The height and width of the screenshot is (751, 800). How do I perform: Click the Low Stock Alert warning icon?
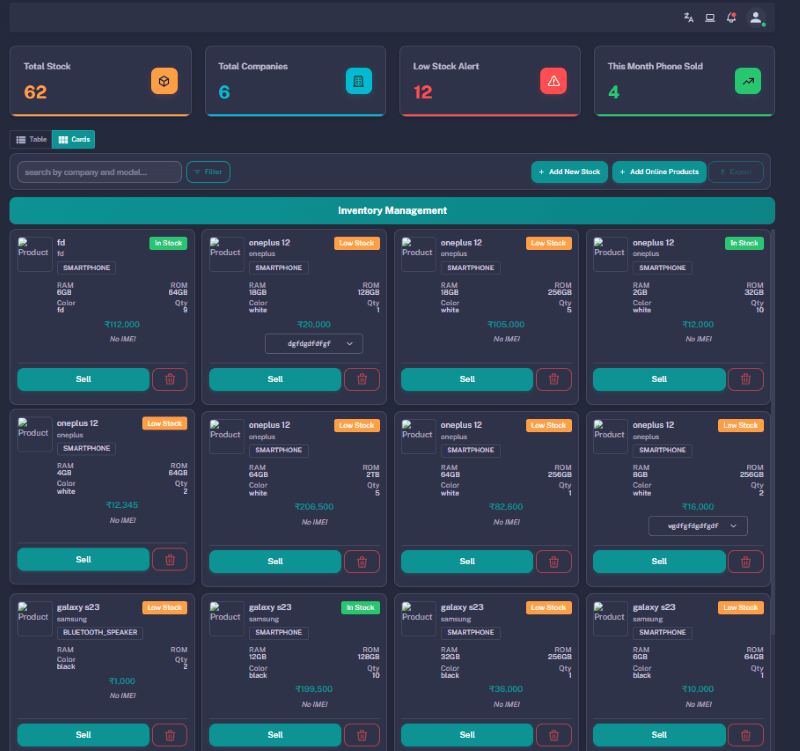554,81
